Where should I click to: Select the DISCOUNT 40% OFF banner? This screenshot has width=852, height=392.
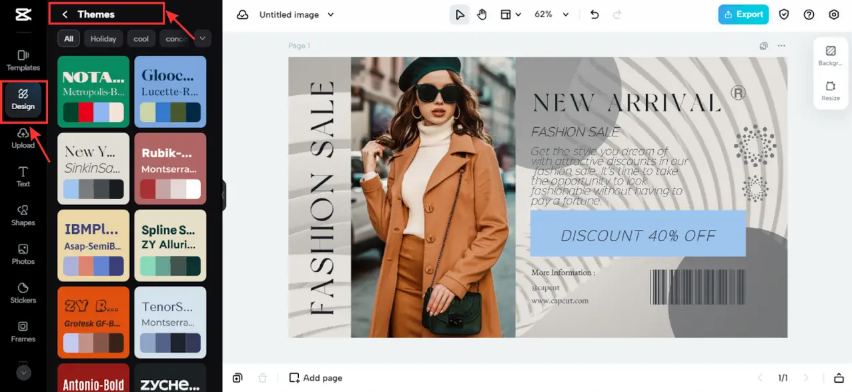(638, 234)
